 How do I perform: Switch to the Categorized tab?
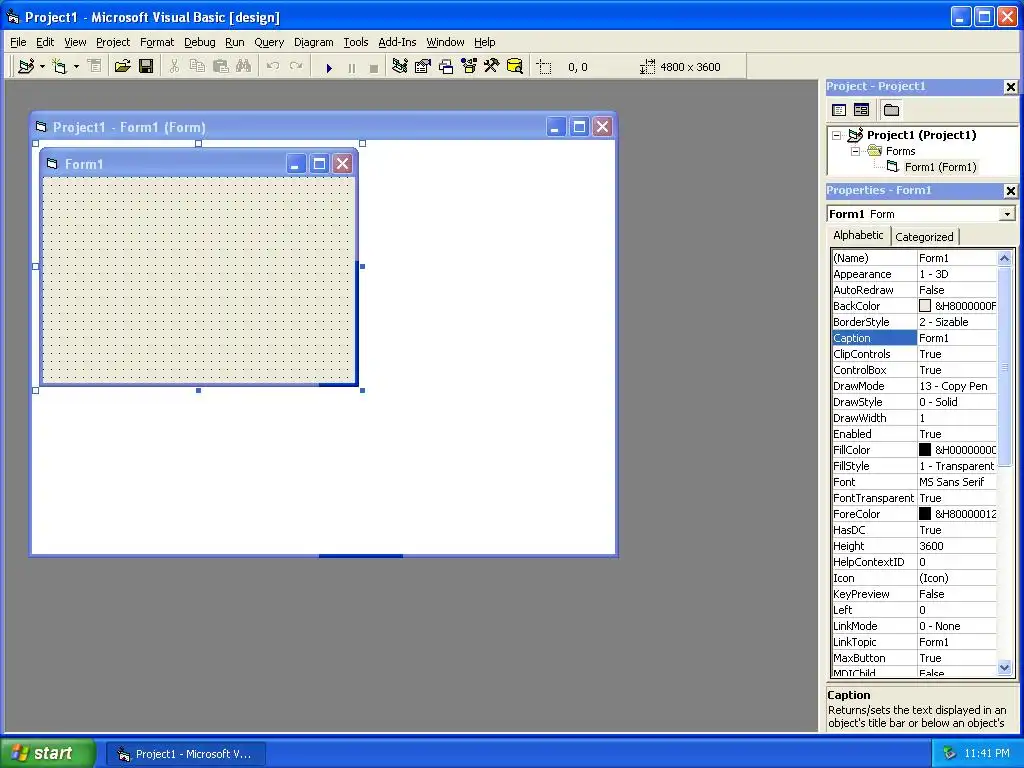pos(924,237)
